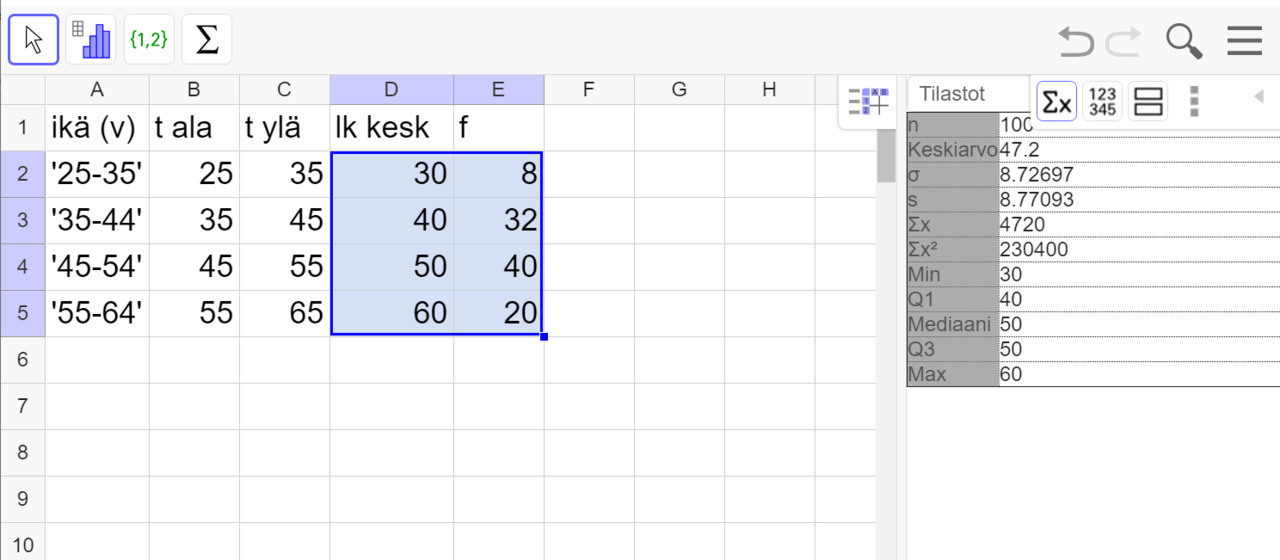This screenshot has height=560, width=1280.
Task: Undo the last action
Action: pyautogui.click(x=1076, y=41)
